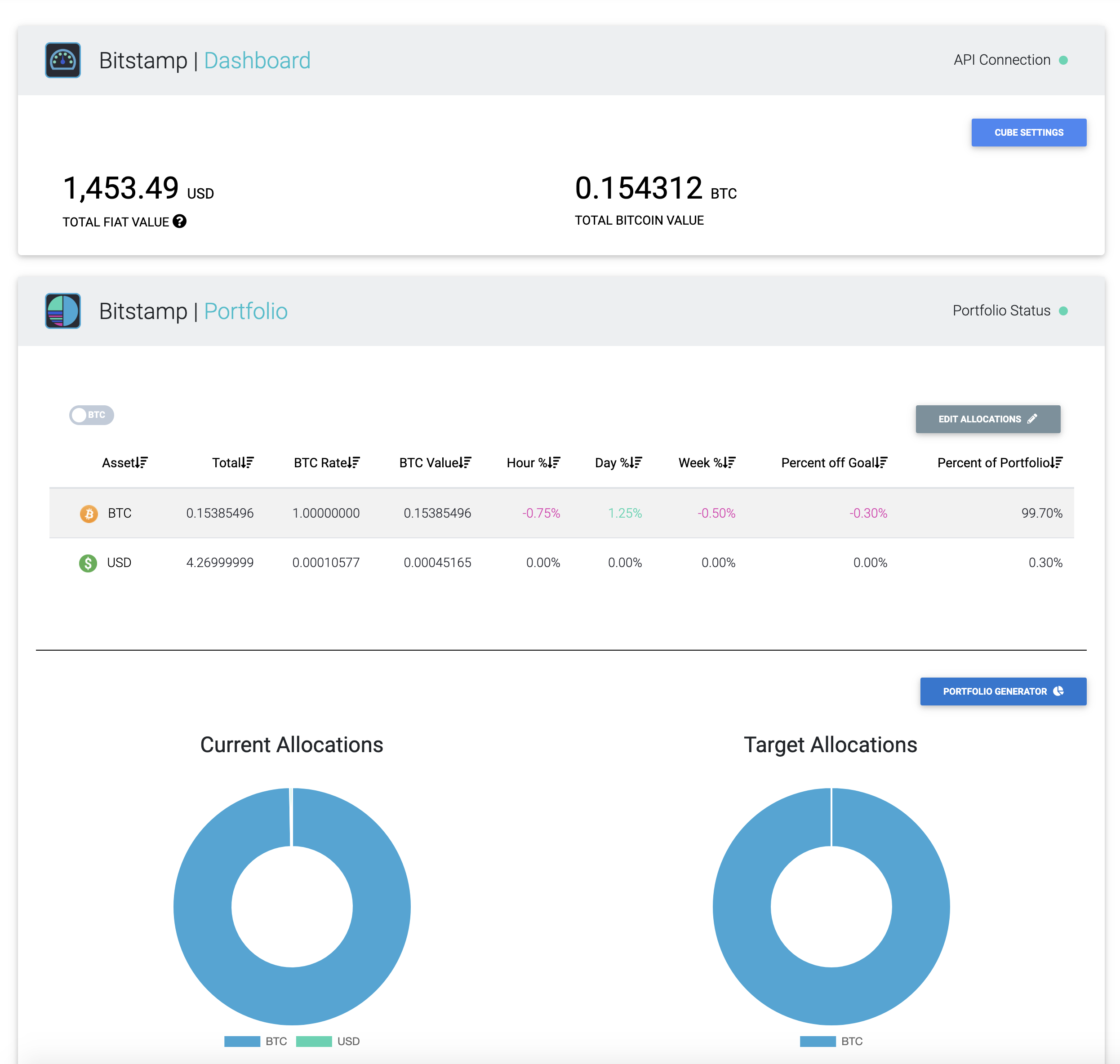The image size is (1120, 1064).
Task: Click the Portfolio pie chart icon
Action: [63, 311]
